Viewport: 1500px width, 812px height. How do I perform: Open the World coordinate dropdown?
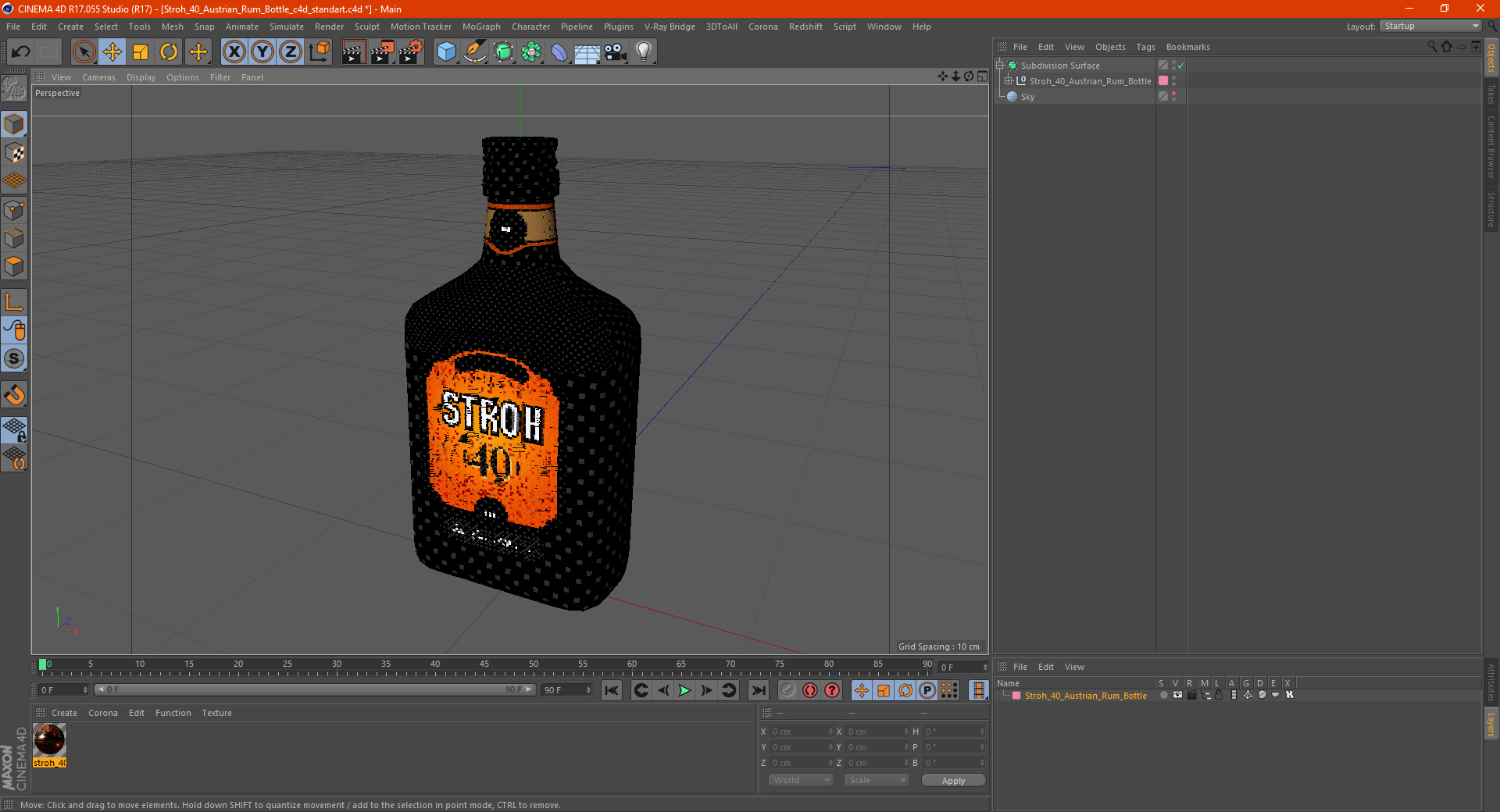click(801, 780)
